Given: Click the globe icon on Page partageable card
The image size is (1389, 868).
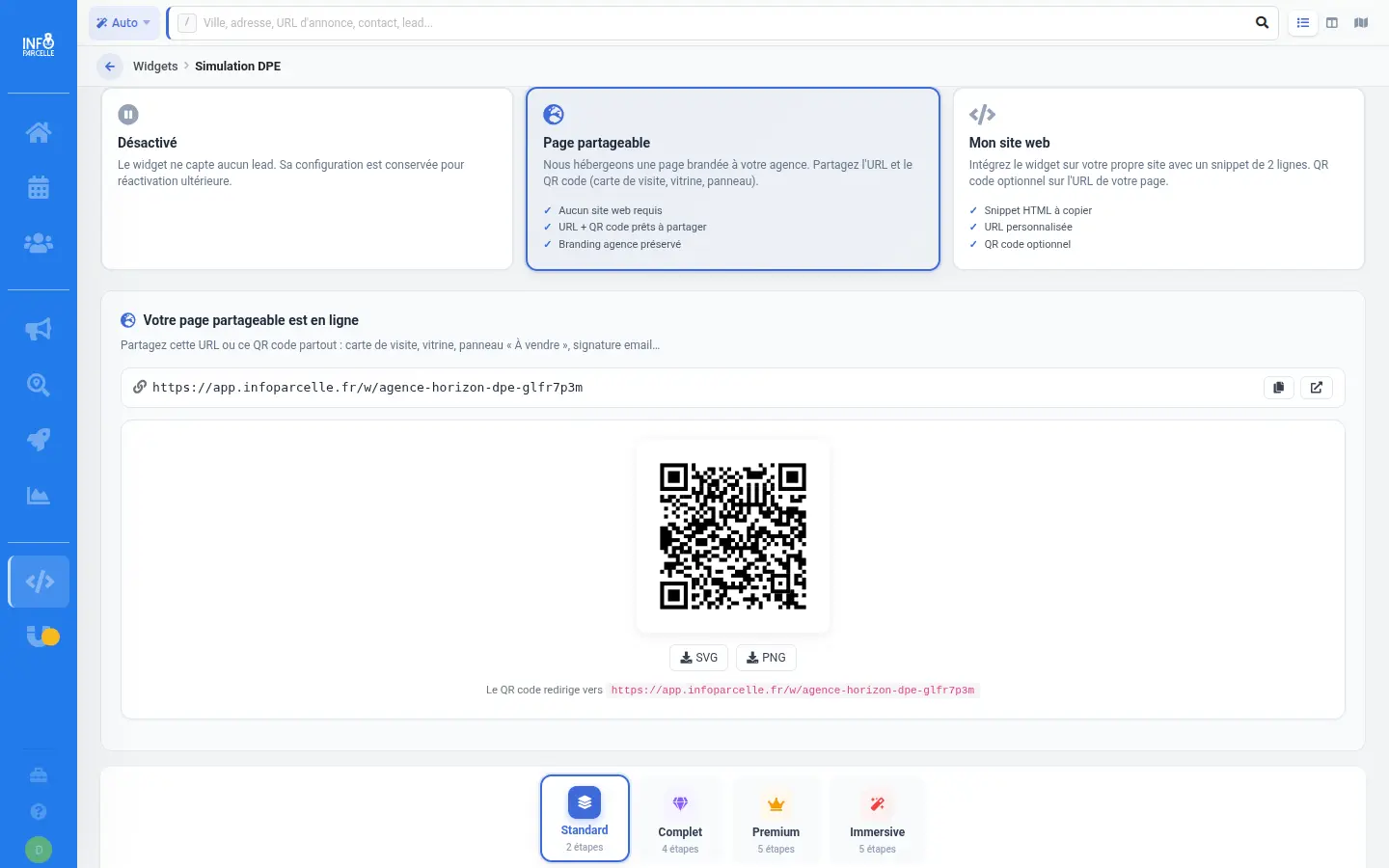Looking at the screenshot, I should click(x=554, y=115).
